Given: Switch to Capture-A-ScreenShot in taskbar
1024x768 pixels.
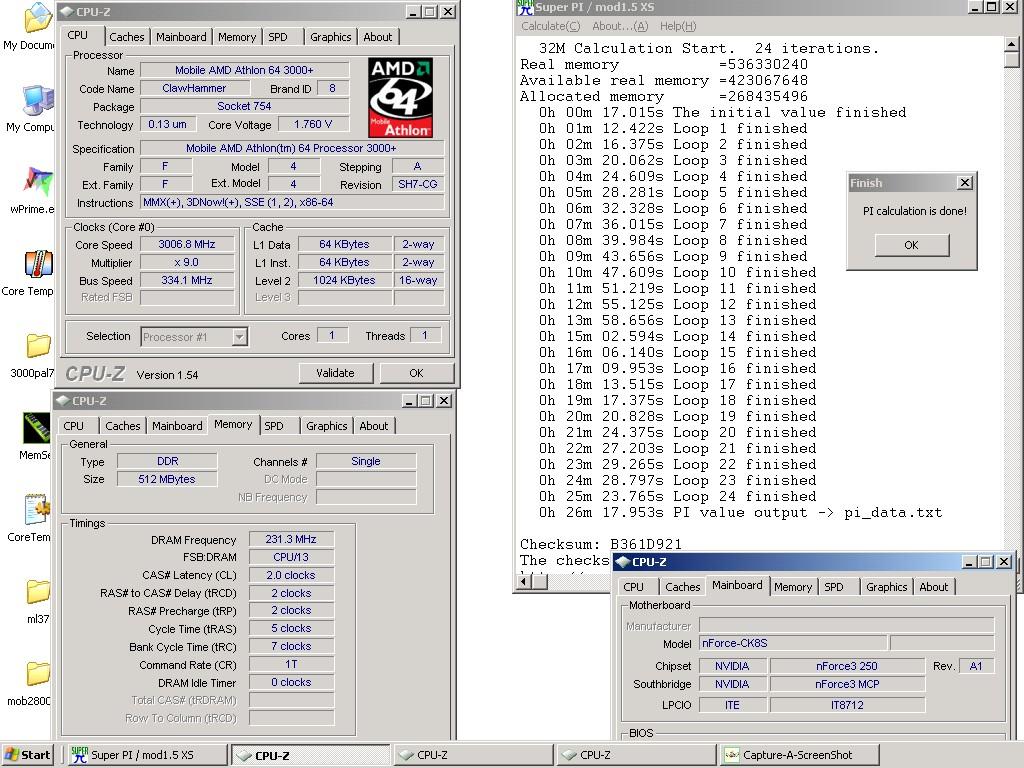Looking at the screenshot, I should point(800,755).
